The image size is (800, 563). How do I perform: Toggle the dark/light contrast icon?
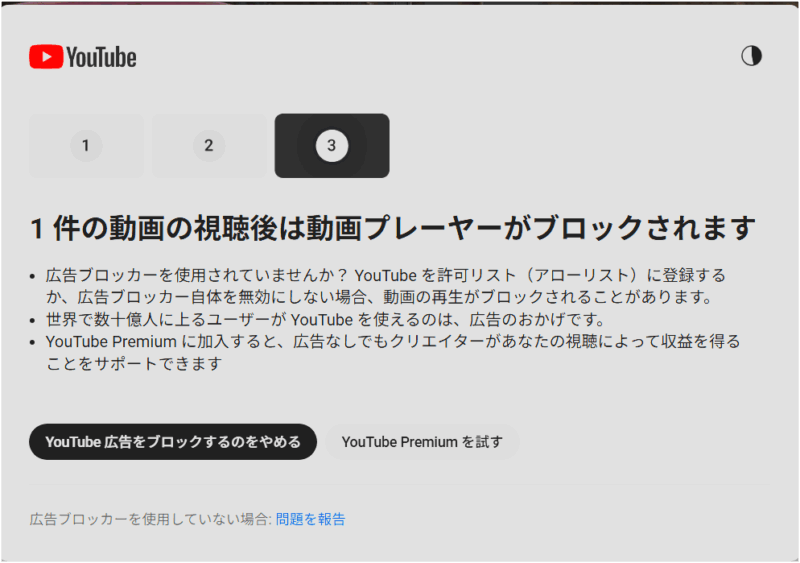pyautogui.click(x=751, y=56)
